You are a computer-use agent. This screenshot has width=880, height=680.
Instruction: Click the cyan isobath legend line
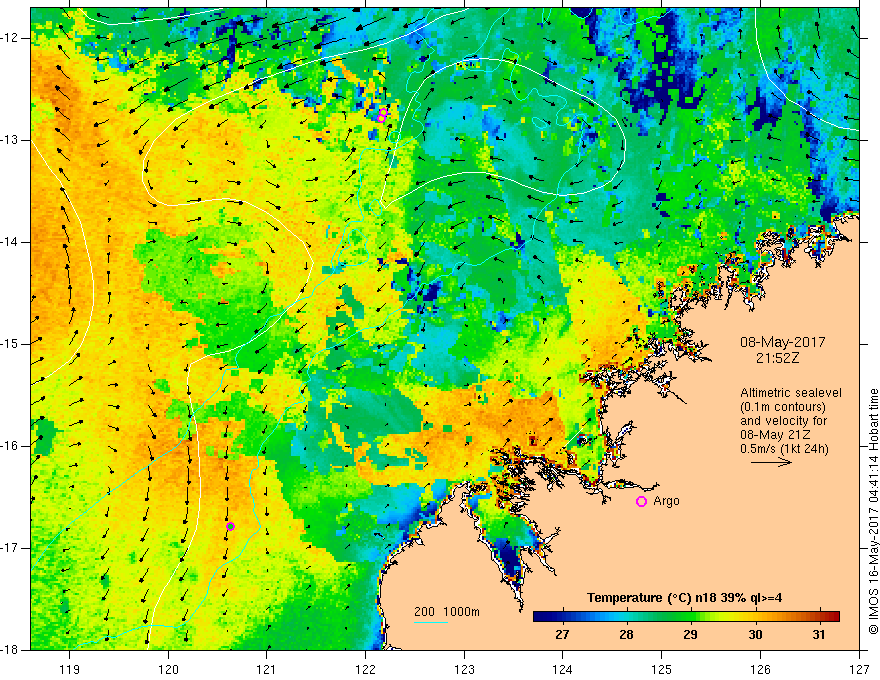(431, 622)
